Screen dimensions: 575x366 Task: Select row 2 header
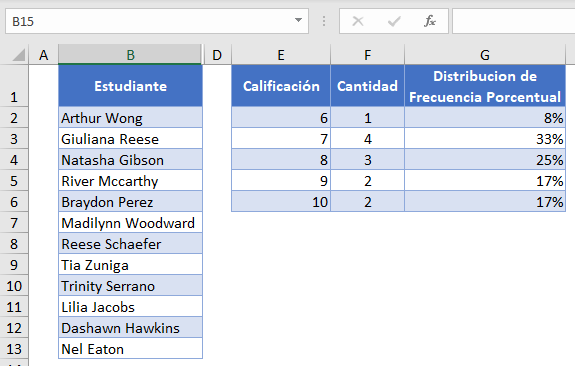tap(14, 118)
